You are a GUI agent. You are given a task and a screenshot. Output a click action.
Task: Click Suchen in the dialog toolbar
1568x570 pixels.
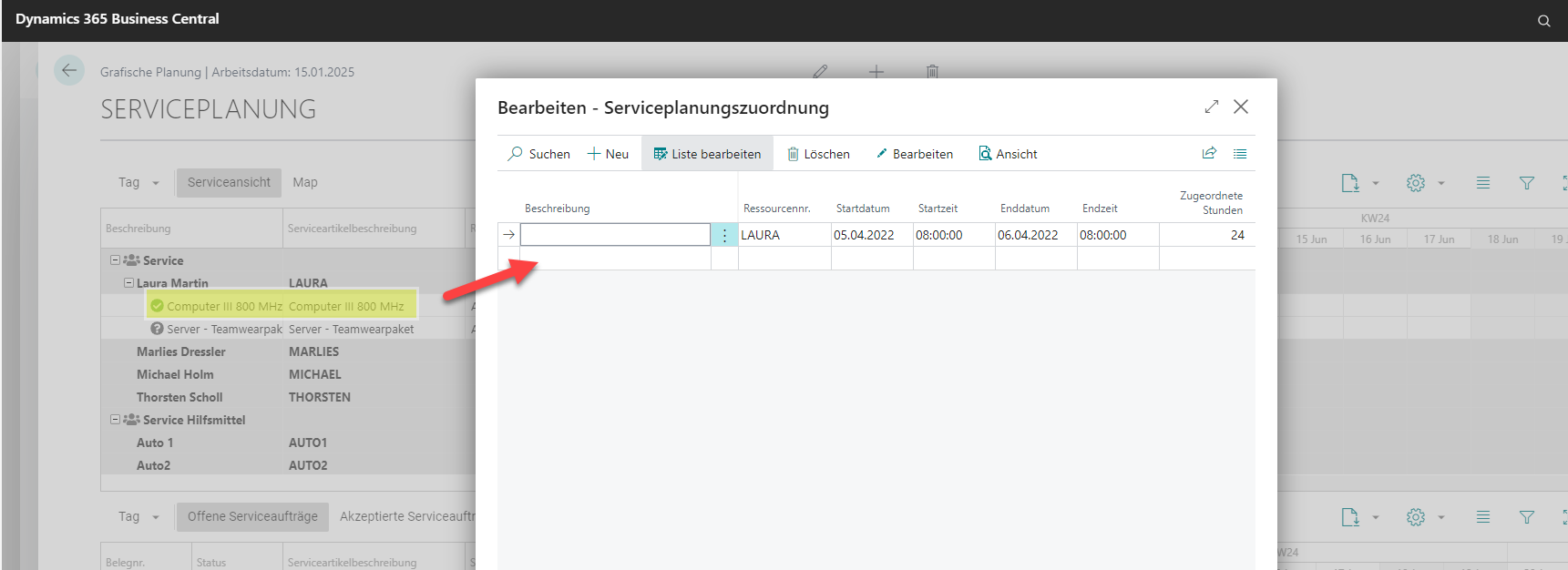click(x=539, y=154)
